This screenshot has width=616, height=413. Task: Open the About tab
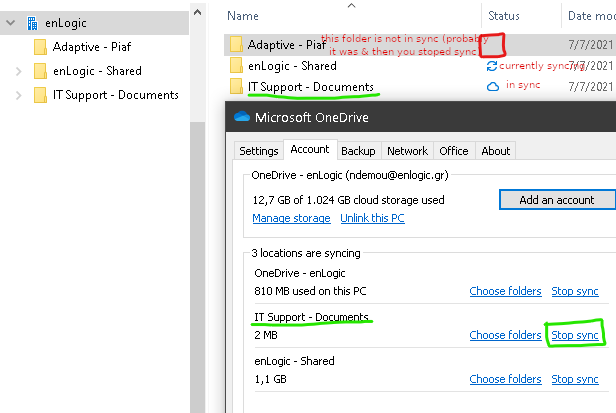[495, 151]
